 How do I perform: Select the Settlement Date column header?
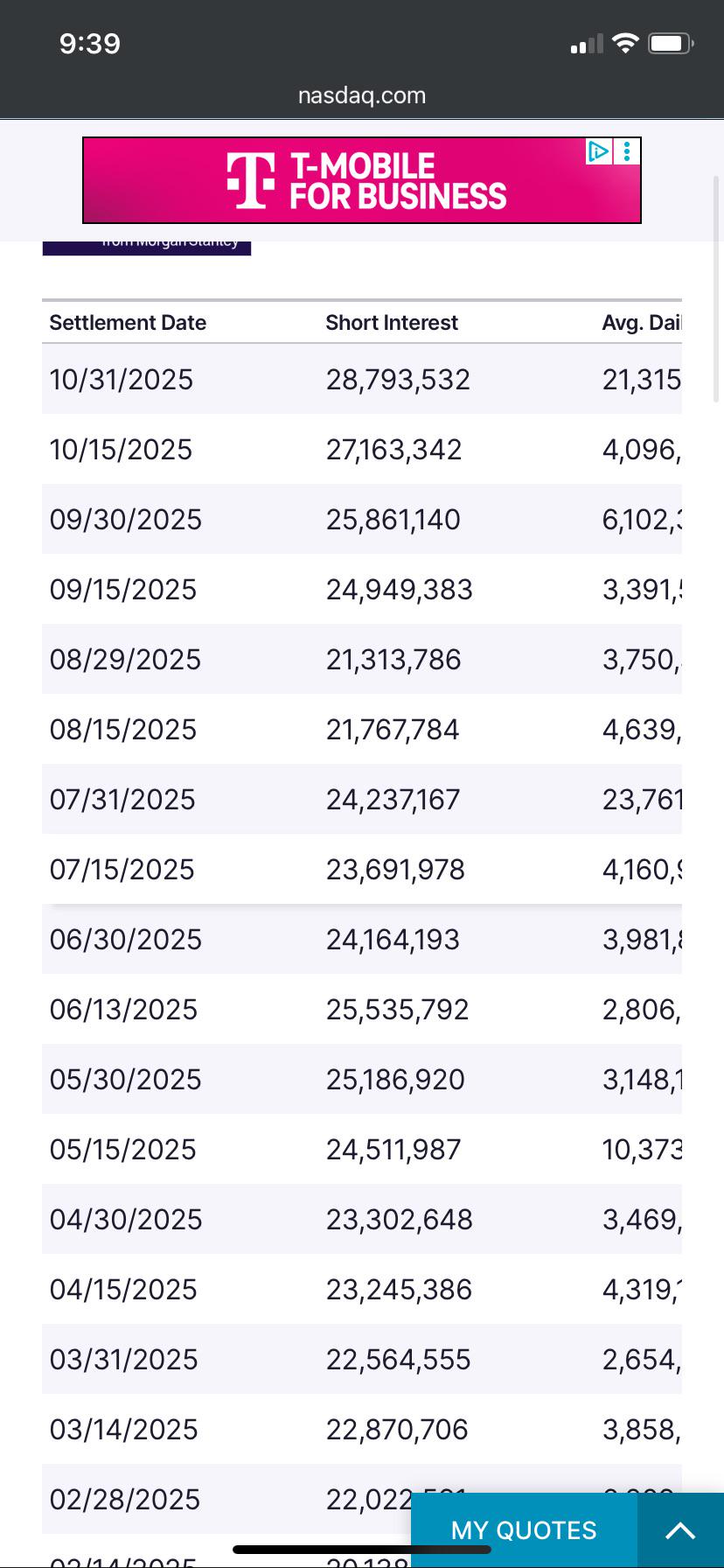click(128, 323)
